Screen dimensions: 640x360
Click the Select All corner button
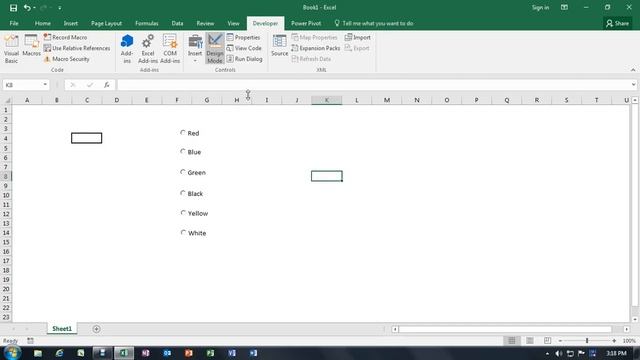7,100
